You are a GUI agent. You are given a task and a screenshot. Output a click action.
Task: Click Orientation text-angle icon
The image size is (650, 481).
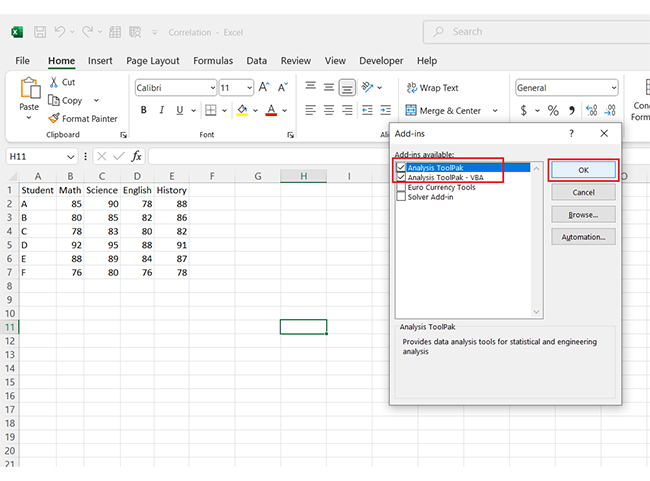pyautogui.click(x=367, y=87)
